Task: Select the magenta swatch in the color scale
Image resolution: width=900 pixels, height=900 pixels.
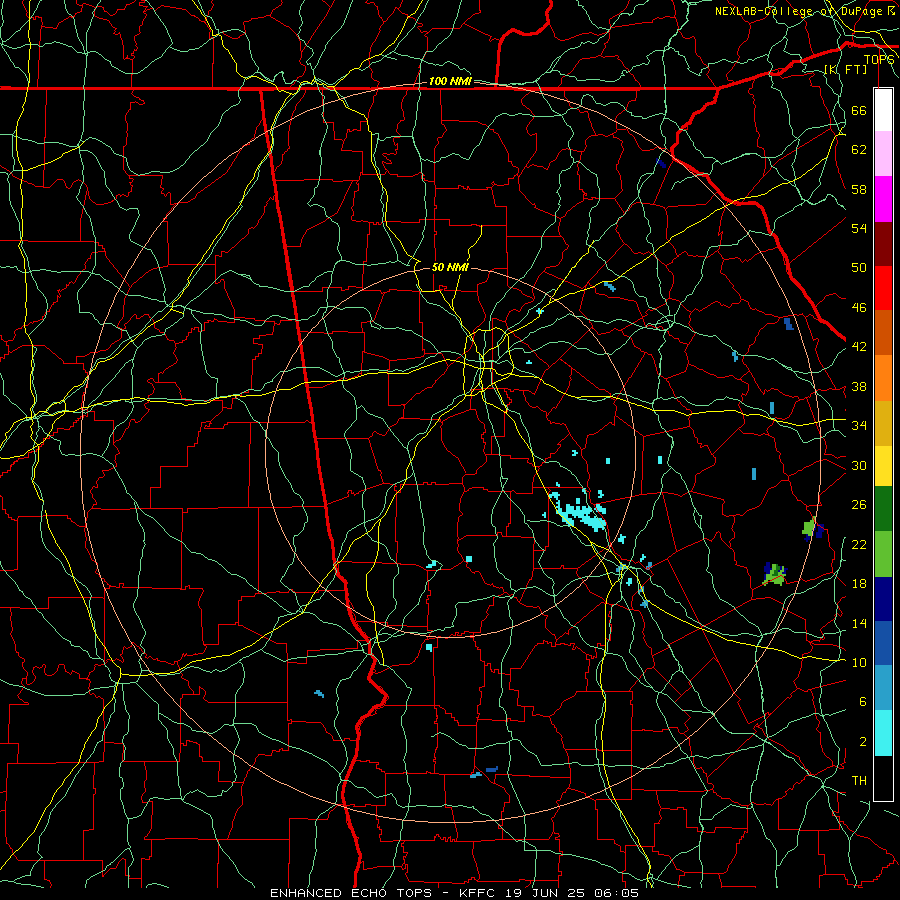Action: (883, 199)
